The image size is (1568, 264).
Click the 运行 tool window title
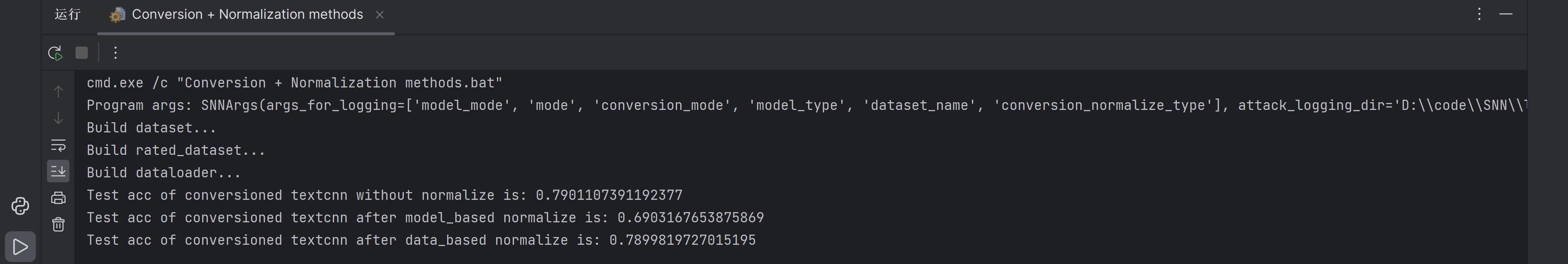coord(67,15)
